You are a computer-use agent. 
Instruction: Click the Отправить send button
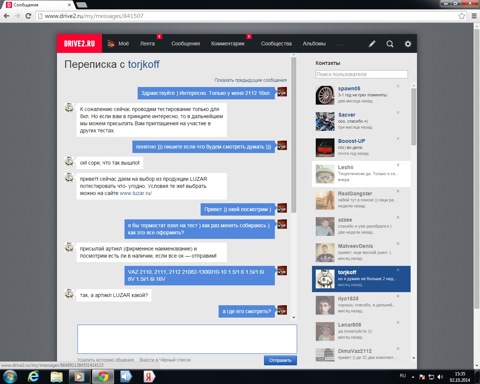[280, 360]
